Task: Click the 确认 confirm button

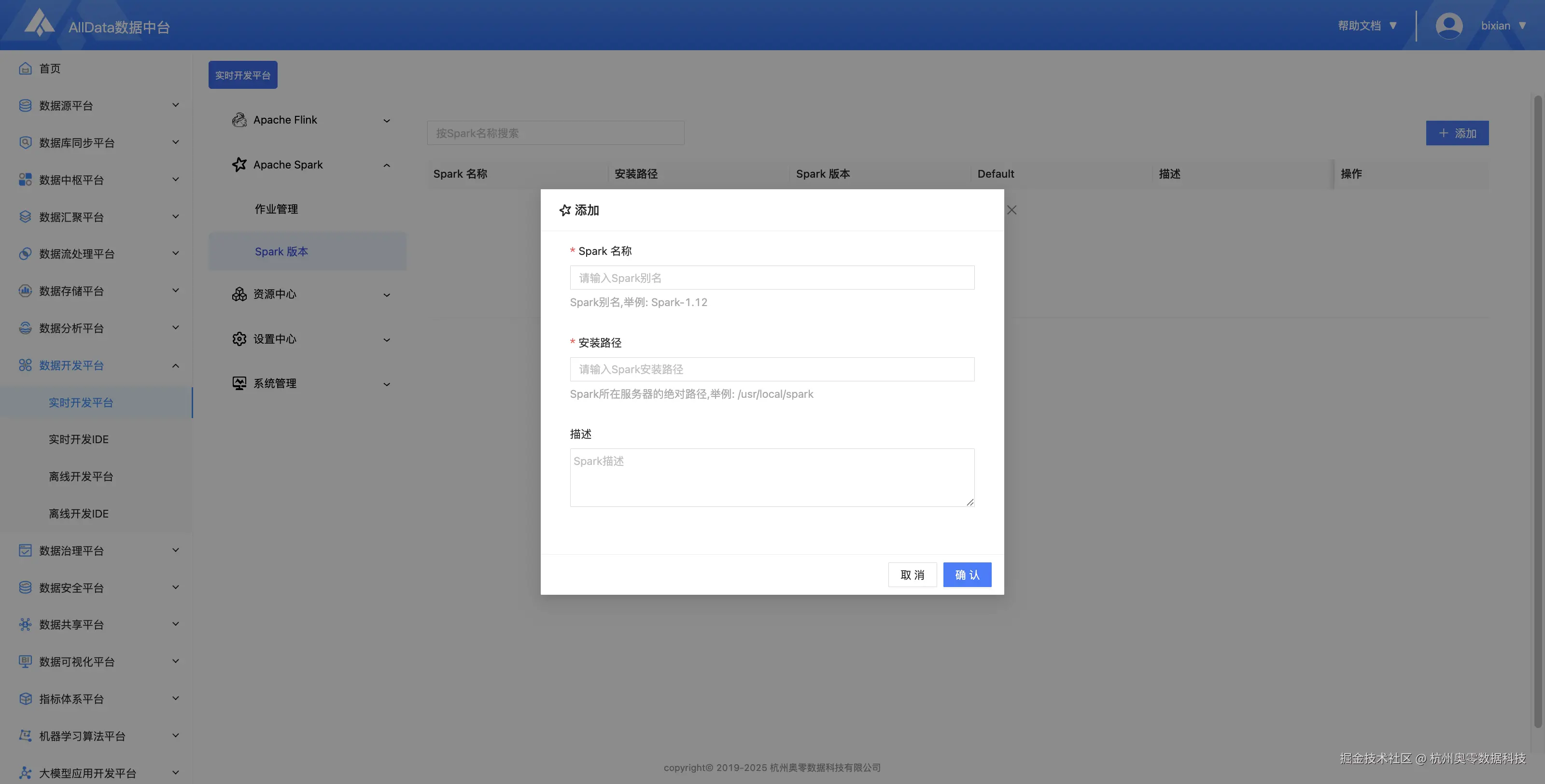Action: coord(967,574)
